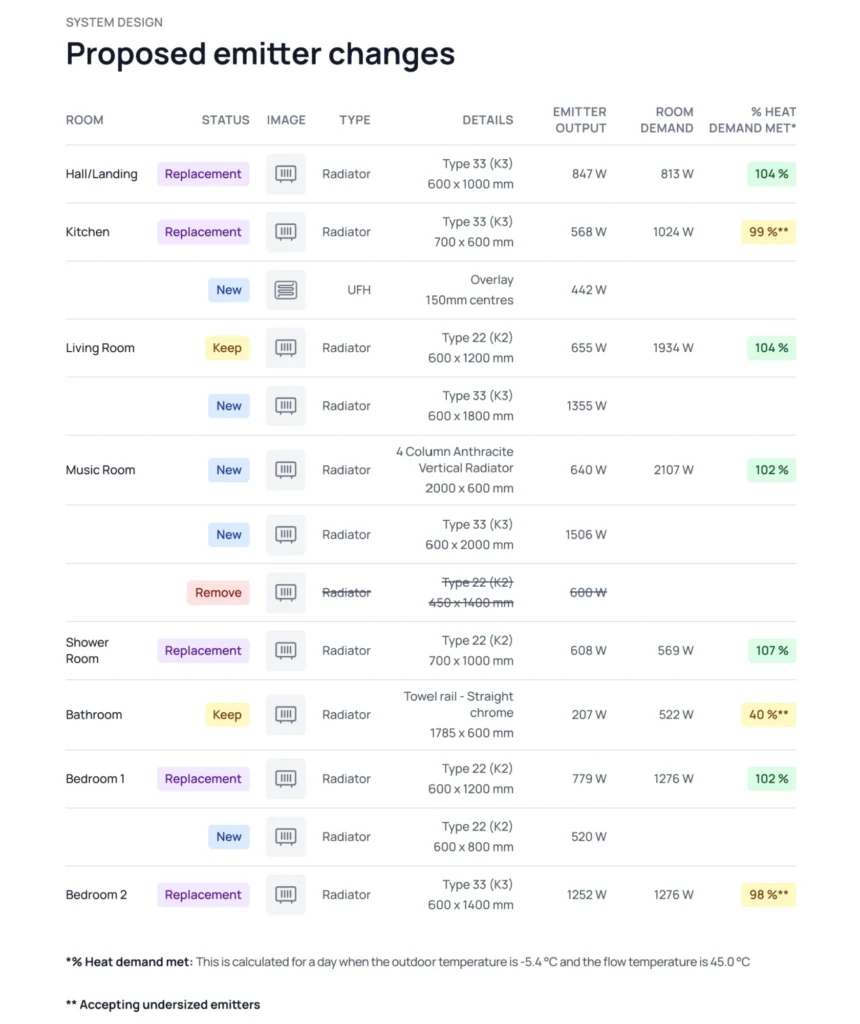This screenshot has height=1024, width=860.
Task: Click the Bedroom 2 radiator icon
Action: (x=286, y=895)
